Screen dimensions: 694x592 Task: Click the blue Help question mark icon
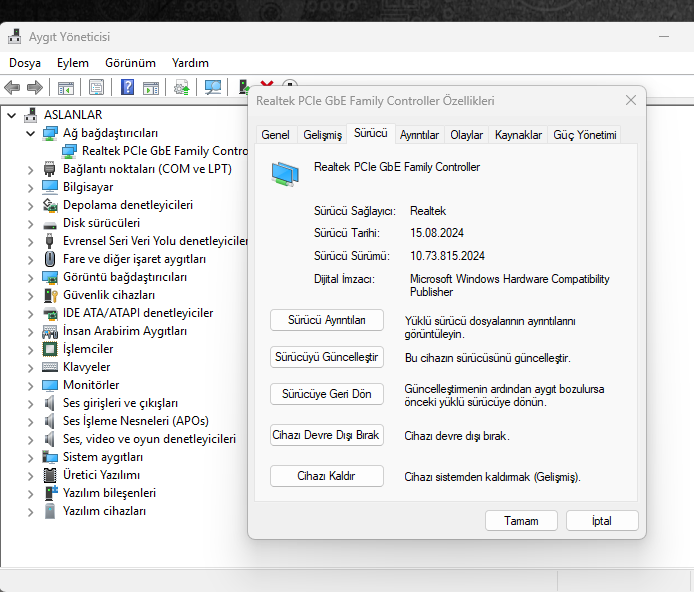(x=127, y=87)
